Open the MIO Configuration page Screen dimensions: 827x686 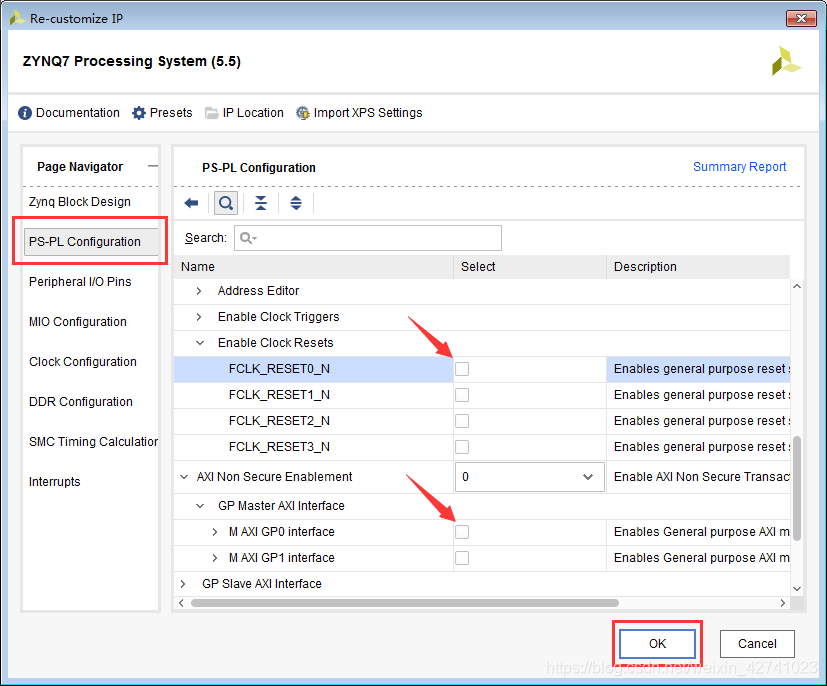(x=78, y=322)
